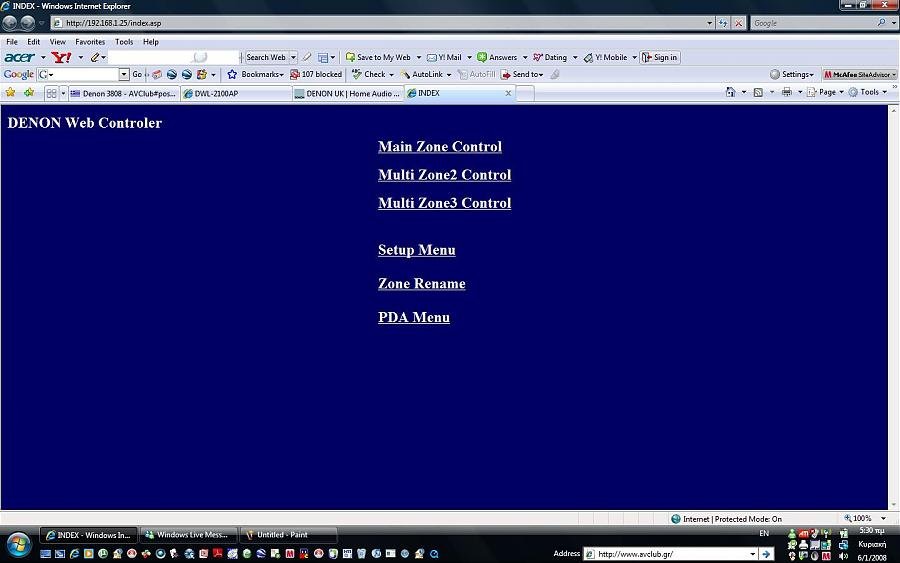Click the Add to Favorites icon
Image resolution: width=900 pixels, height=563 pixels.
coord(29,92)
